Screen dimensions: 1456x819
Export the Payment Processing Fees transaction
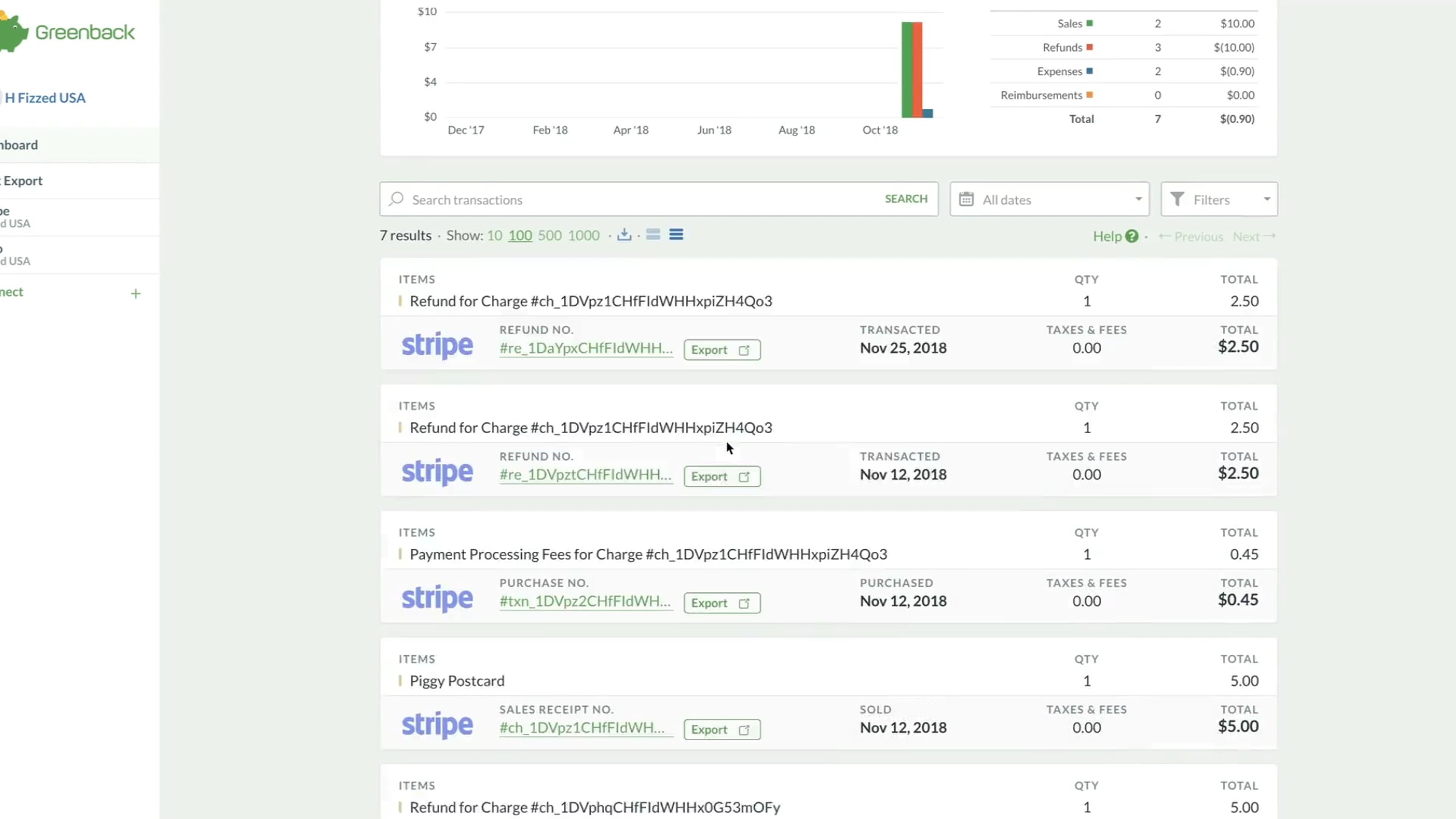pos(722,603)
